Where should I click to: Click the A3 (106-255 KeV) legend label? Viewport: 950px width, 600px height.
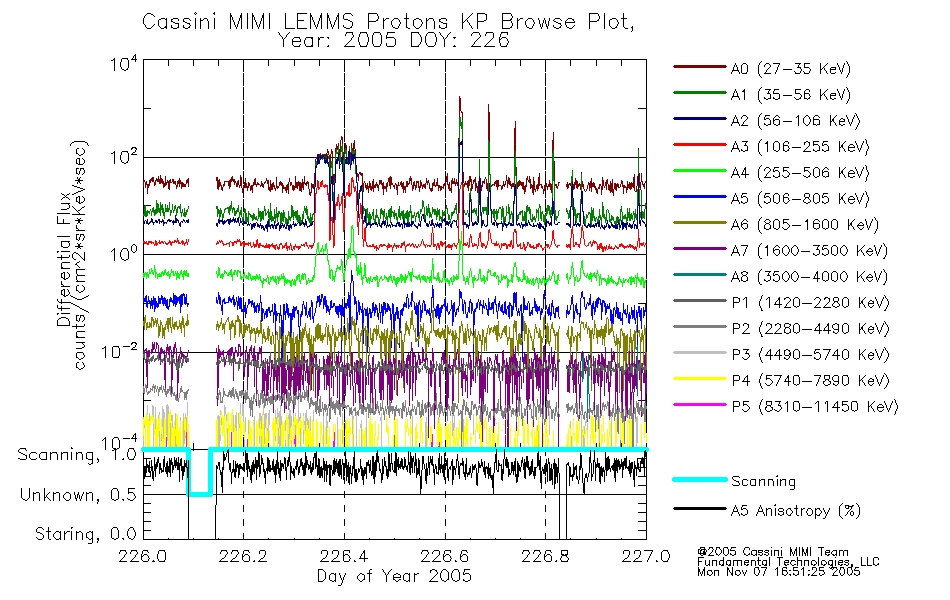click(x=799, y=147)
